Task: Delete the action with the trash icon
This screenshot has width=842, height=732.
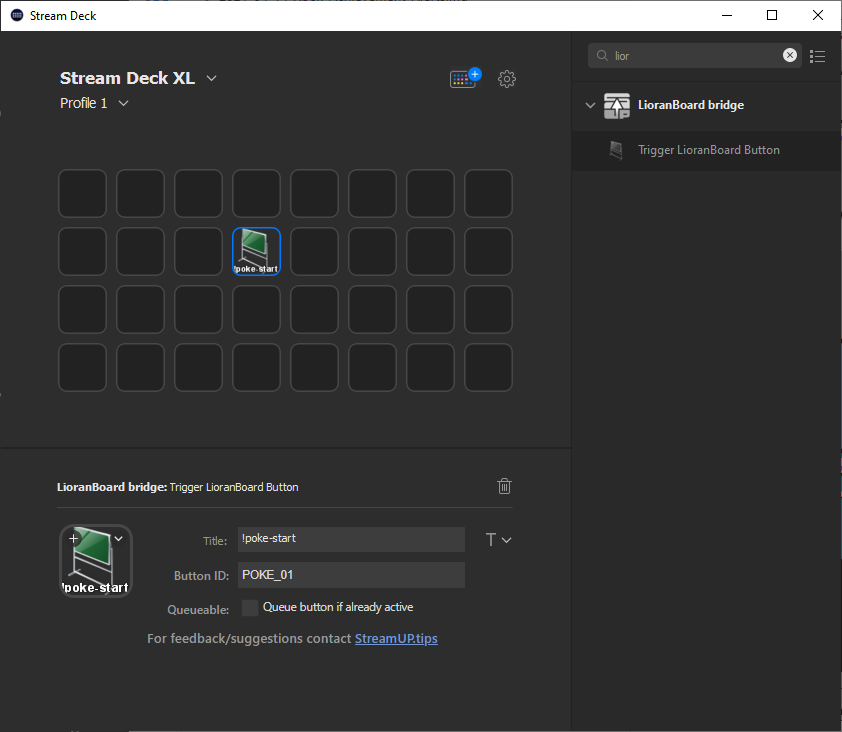Action: coord(504,486)
